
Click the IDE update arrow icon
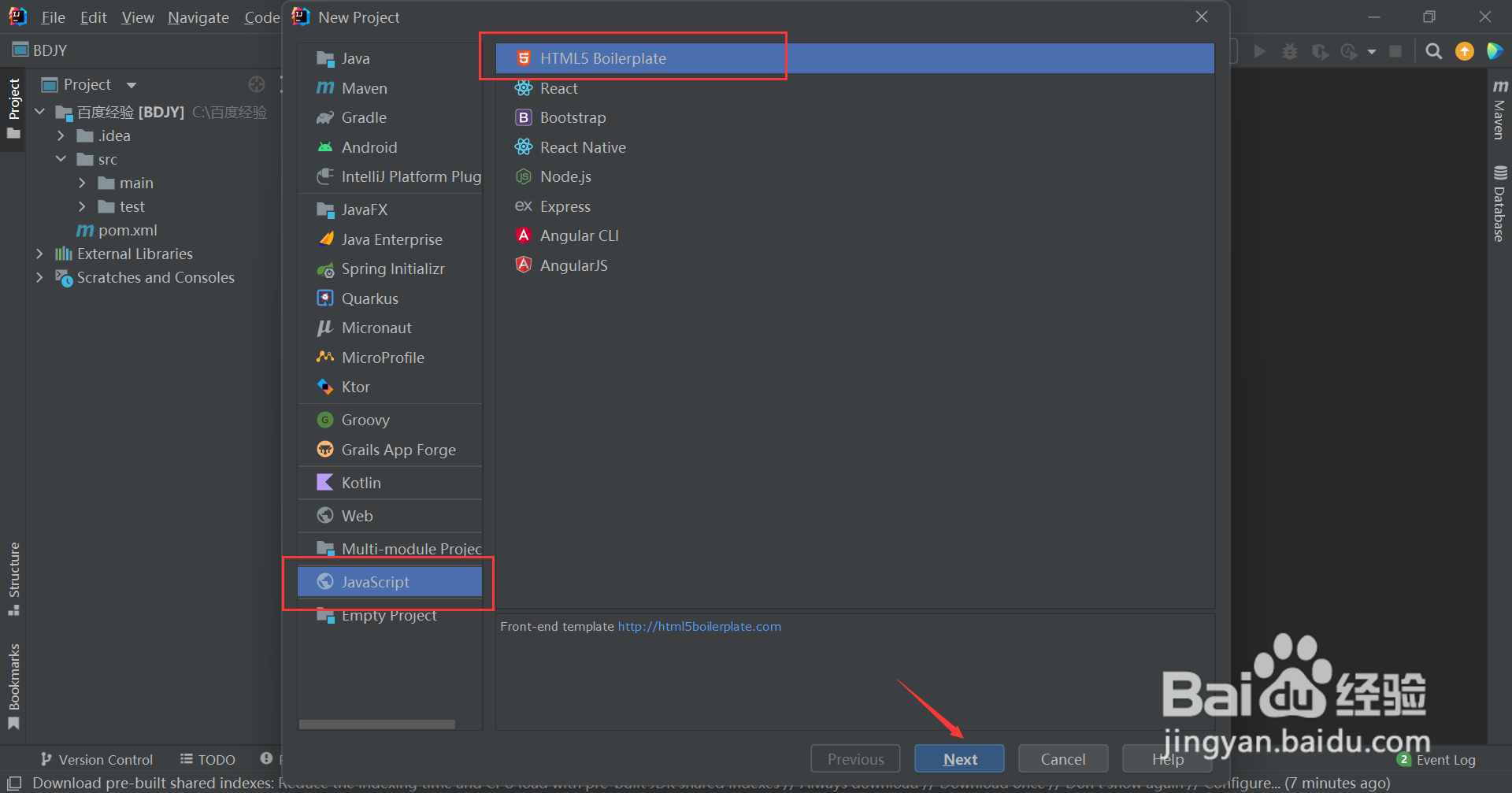point(1465,51)
